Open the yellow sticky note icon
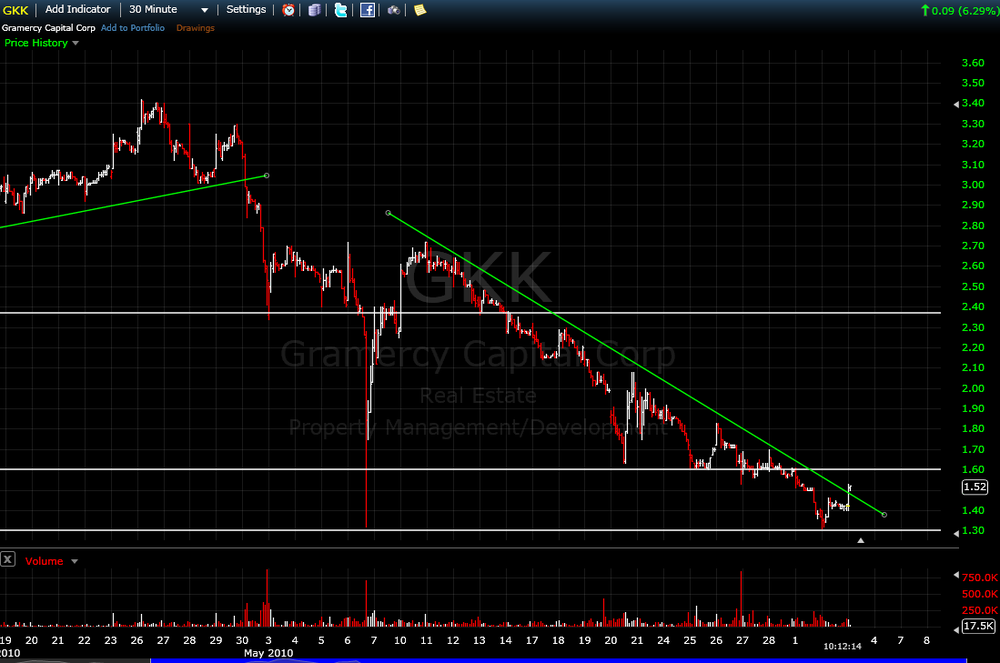The image size is (1000, 663). [420, 10]
